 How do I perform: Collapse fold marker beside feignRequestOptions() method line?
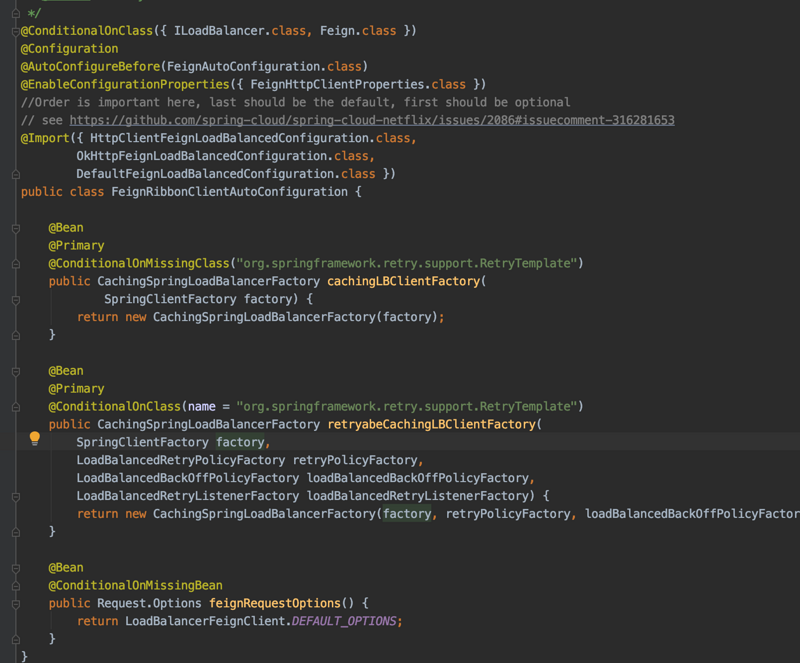[x=16, y=604]
